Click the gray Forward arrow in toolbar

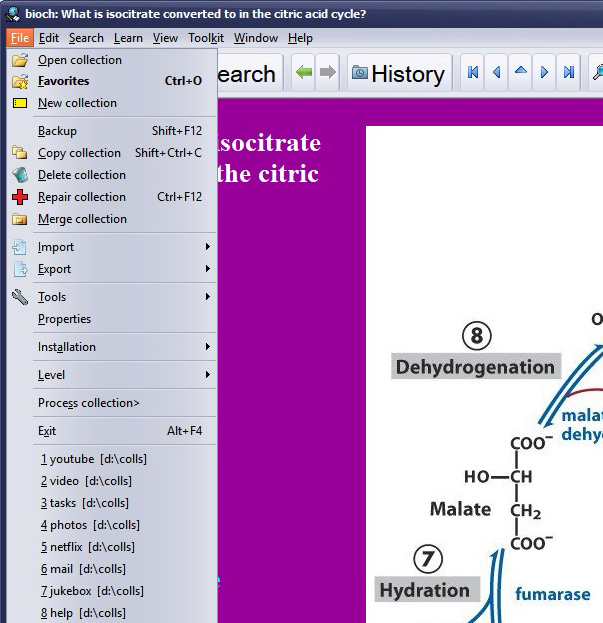tap(327, 73)
